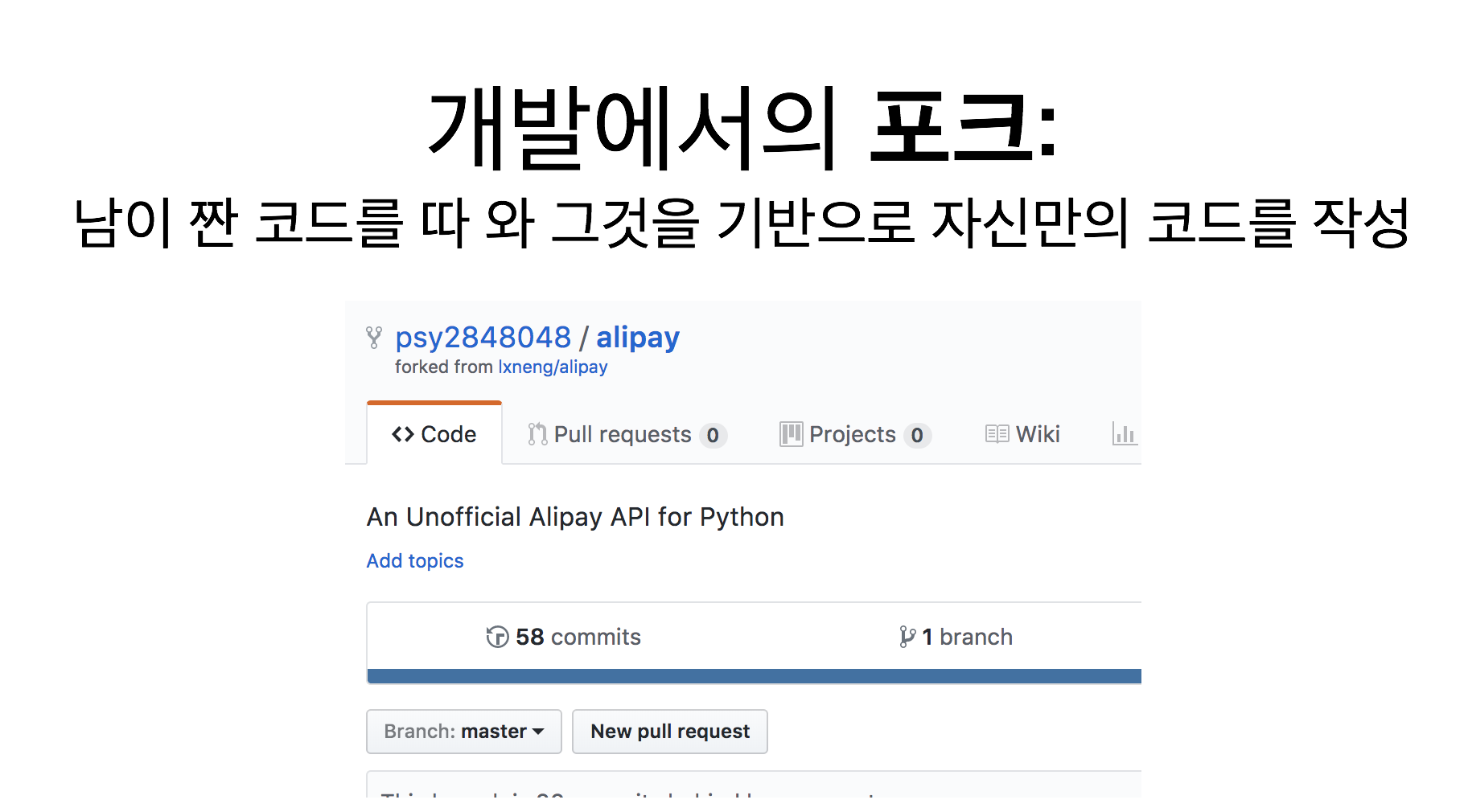The image size is (1464, 812).
Task: Click the Add topics link
Action: 415,561
